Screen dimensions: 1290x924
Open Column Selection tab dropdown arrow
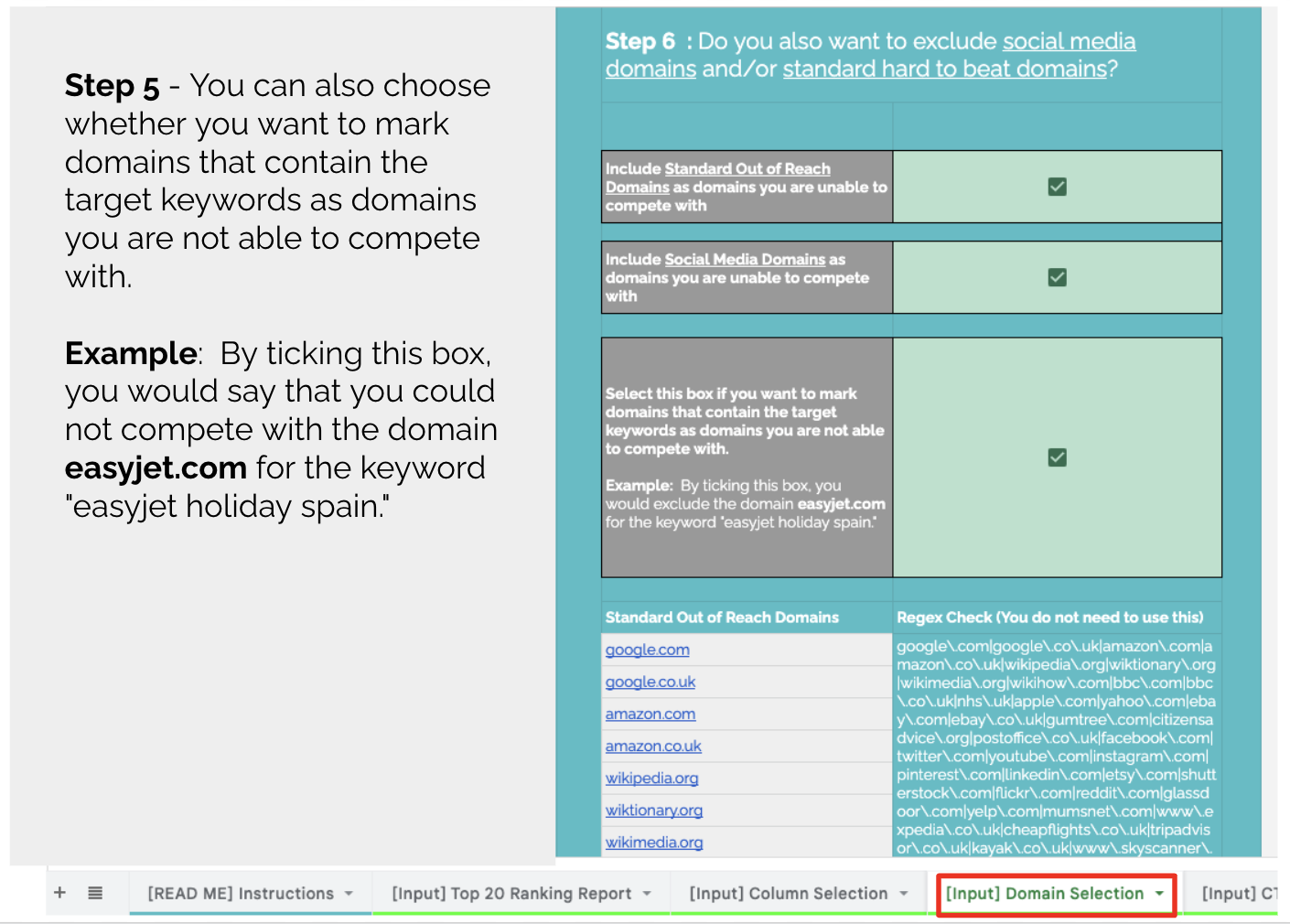pos(904,894)
